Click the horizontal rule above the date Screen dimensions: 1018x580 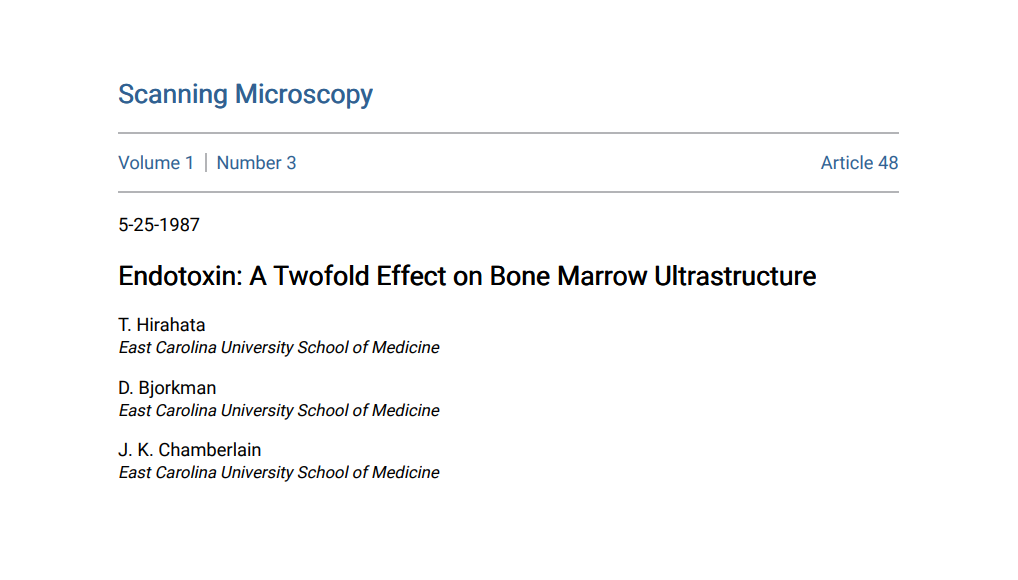coord(508,192)
